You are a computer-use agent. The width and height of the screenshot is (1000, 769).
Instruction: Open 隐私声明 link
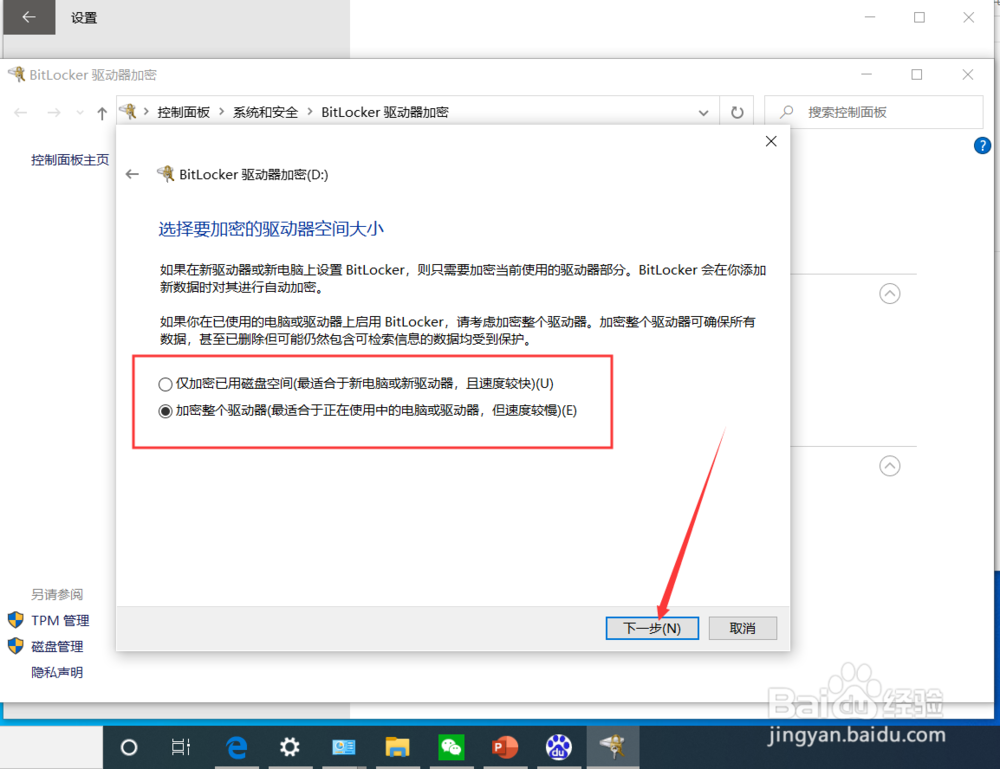point(57,672)
